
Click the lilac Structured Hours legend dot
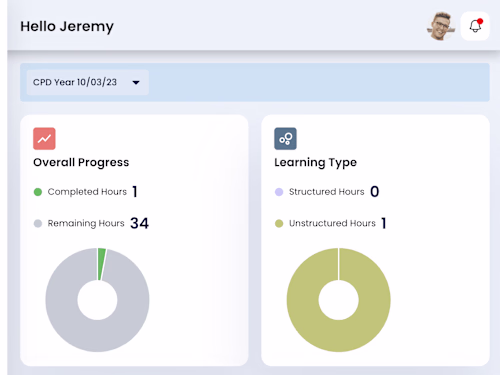coord(279,192)
